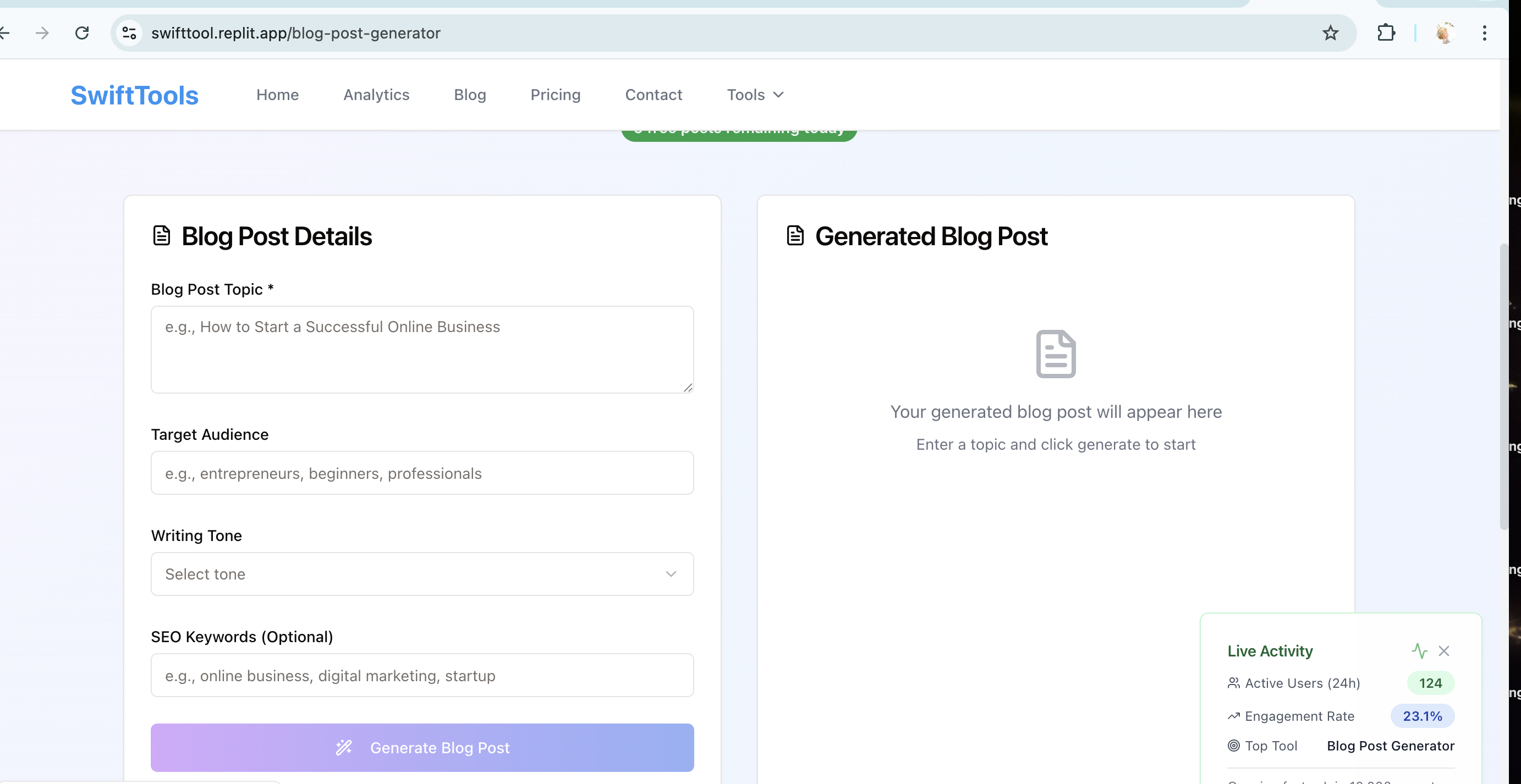This screenshot has height=784, width=1521.
Task: Click the Blog Post Topic label
Action: (212, 290)
